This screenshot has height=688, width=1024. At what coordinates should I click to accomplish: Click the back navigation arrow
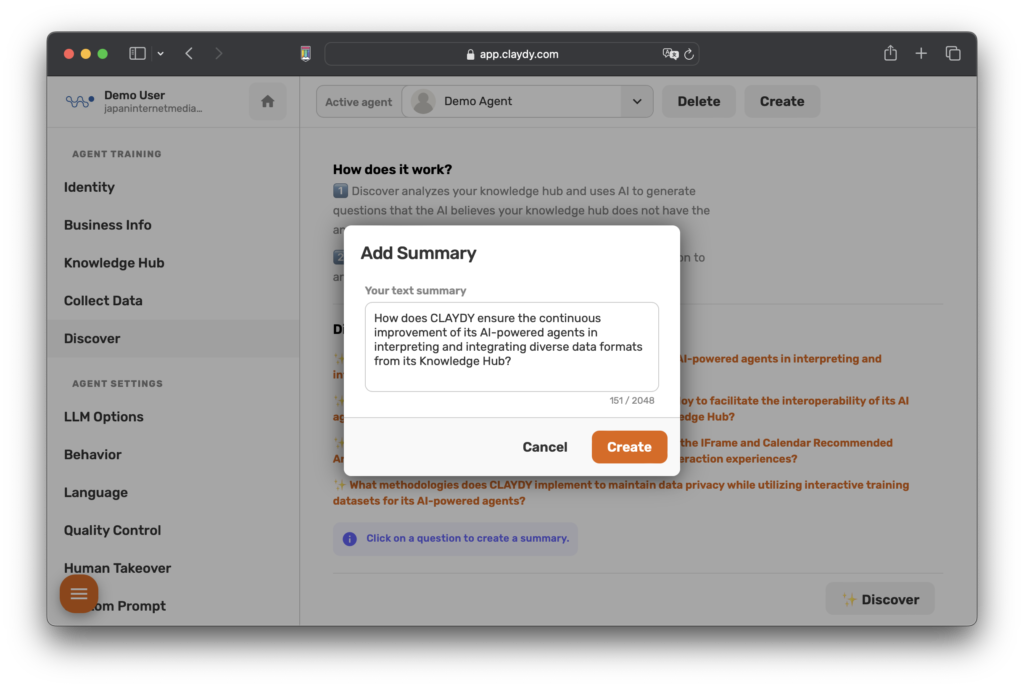pos(189,54)
